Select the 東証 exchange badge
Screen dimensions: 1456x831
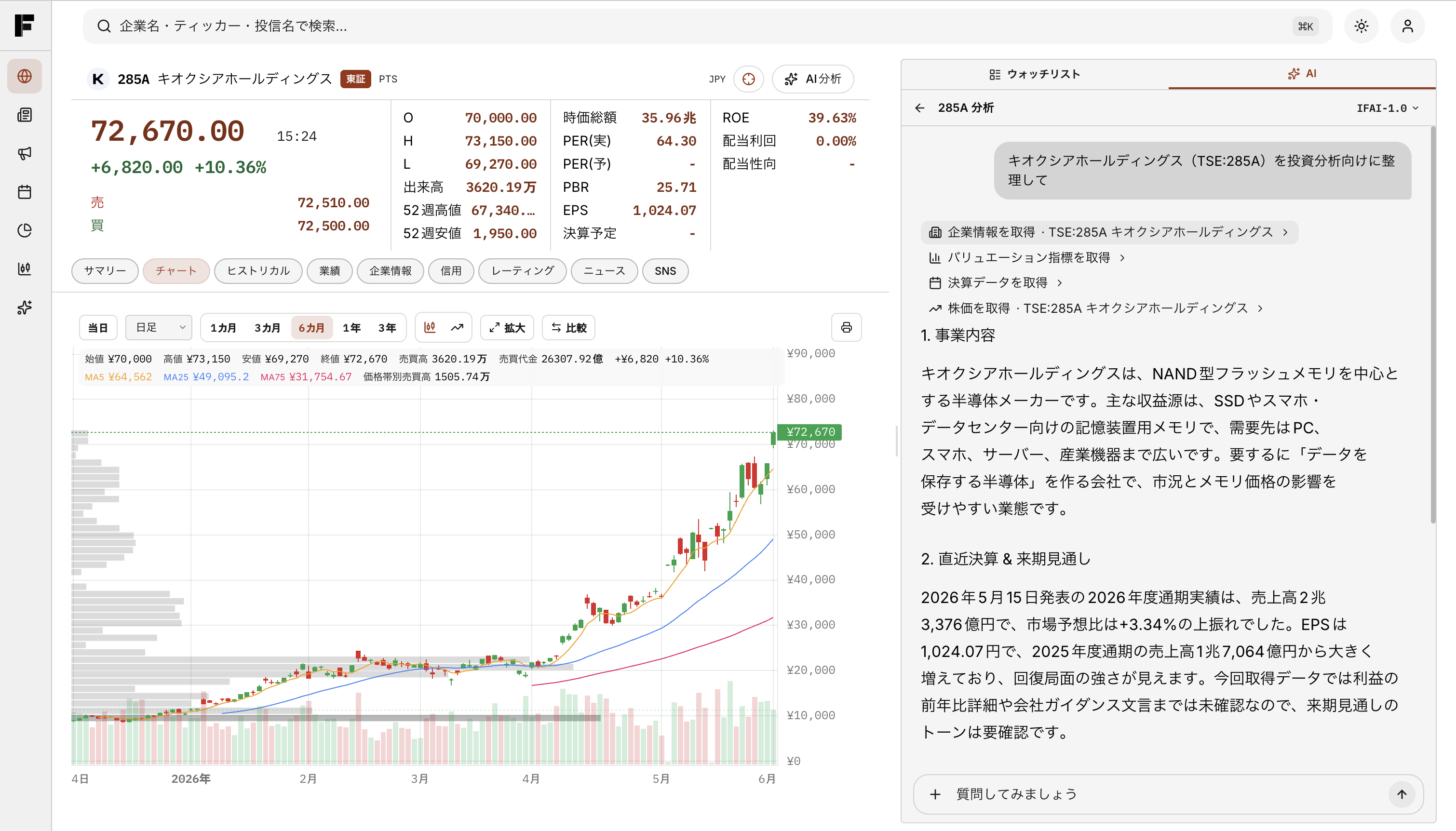click(x=356, y=79)
